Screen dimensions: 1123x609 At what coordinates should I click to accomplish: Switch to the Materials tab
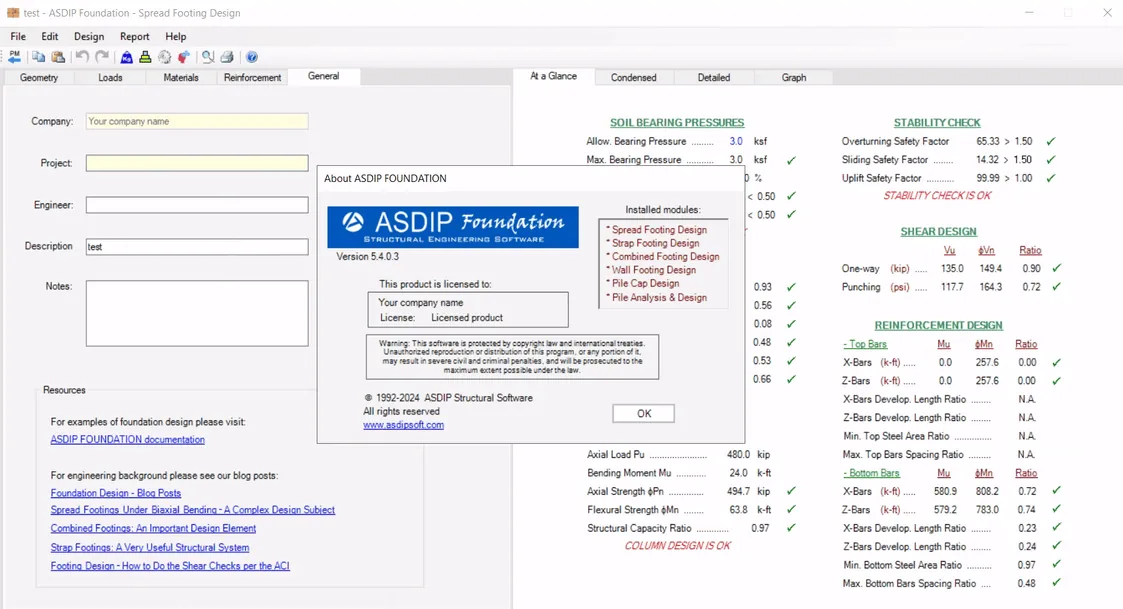[180, 77]
